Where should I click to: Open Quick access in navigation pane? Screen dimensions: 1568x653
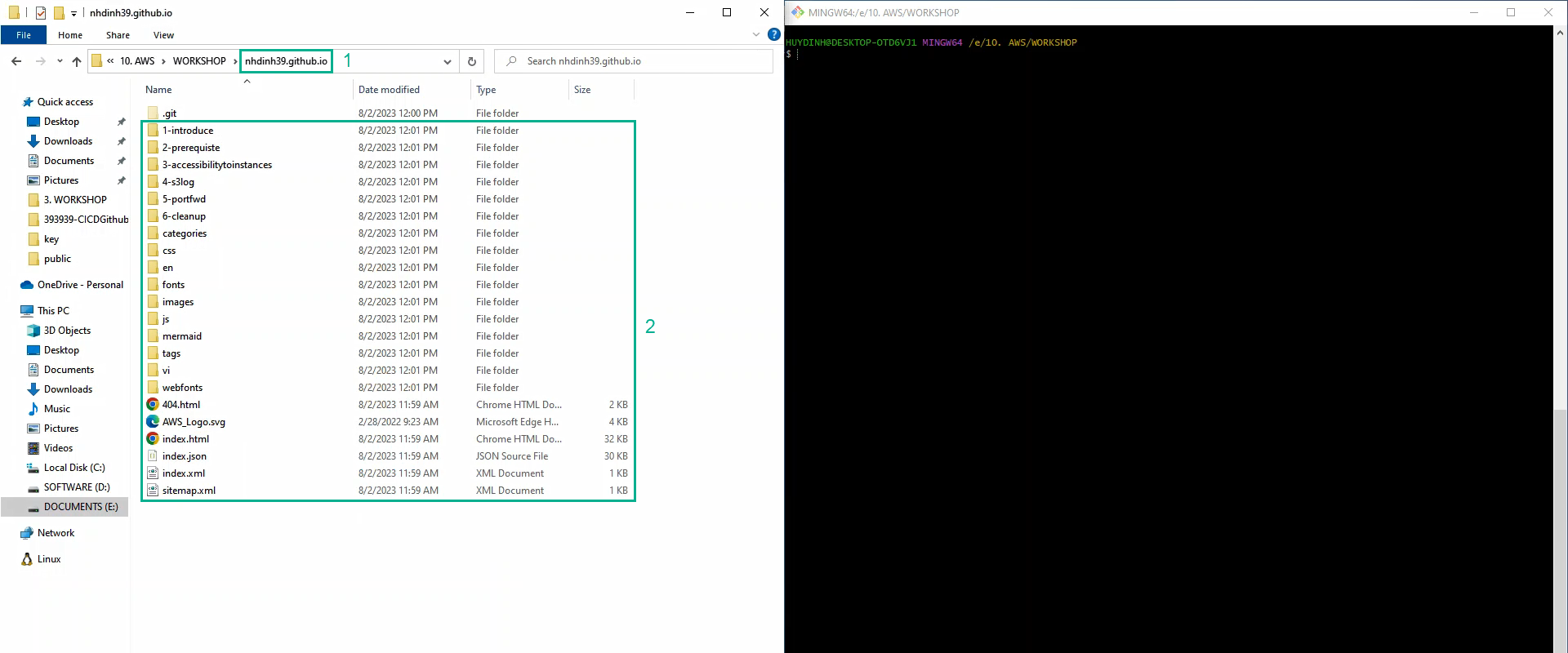tap(65, 102)
